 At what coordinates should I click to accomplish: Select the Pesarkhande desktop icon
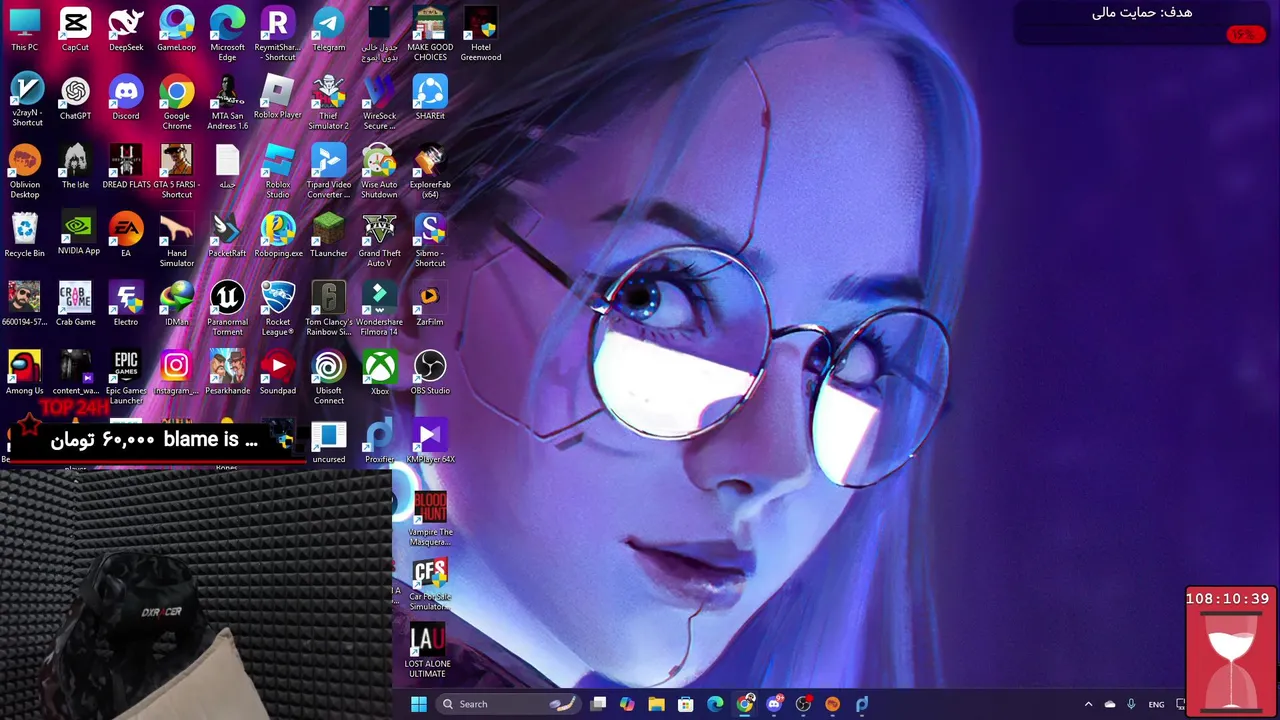click(x=227, y=372)
